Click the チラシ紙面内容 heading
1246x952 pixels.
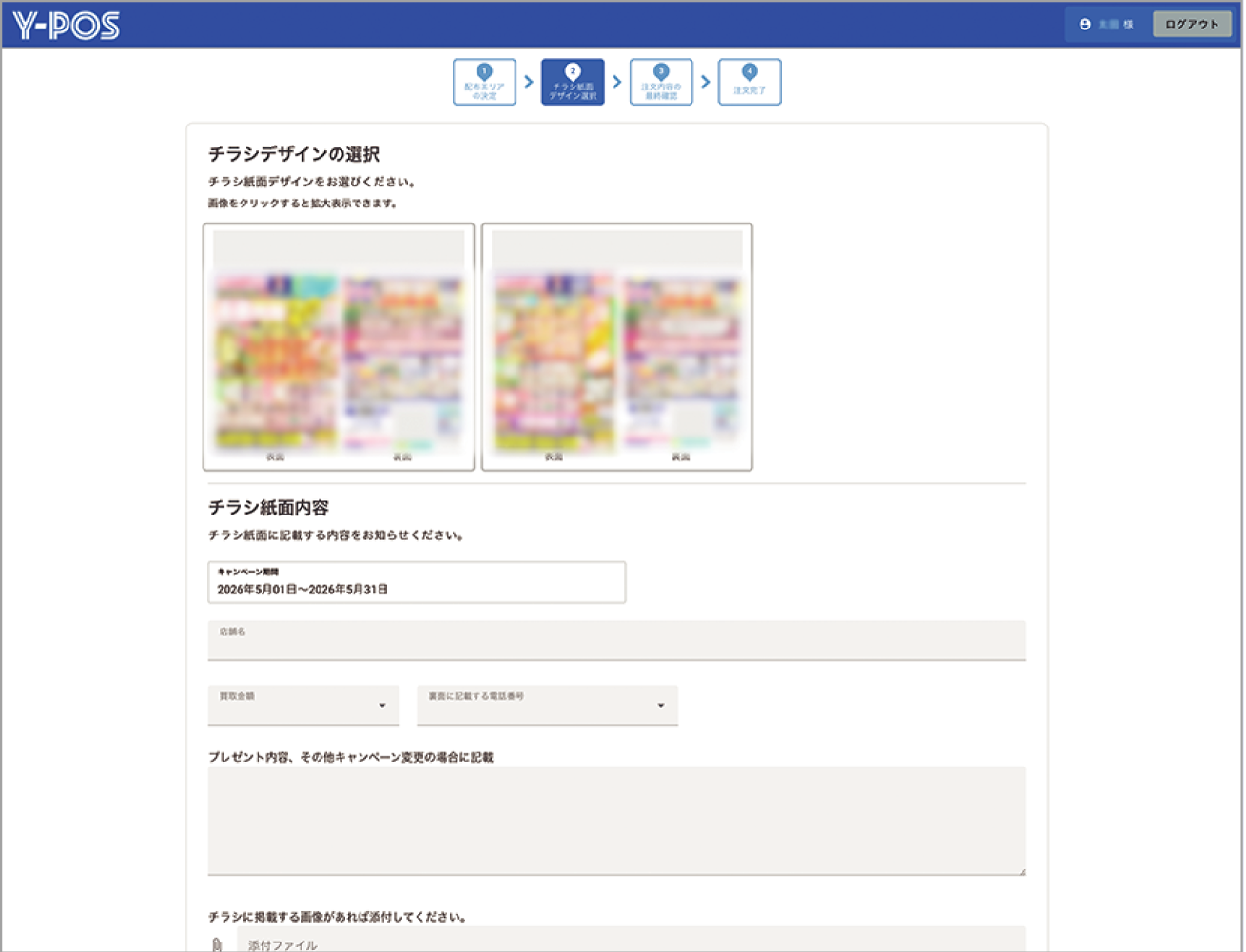[x=268, y=508]
